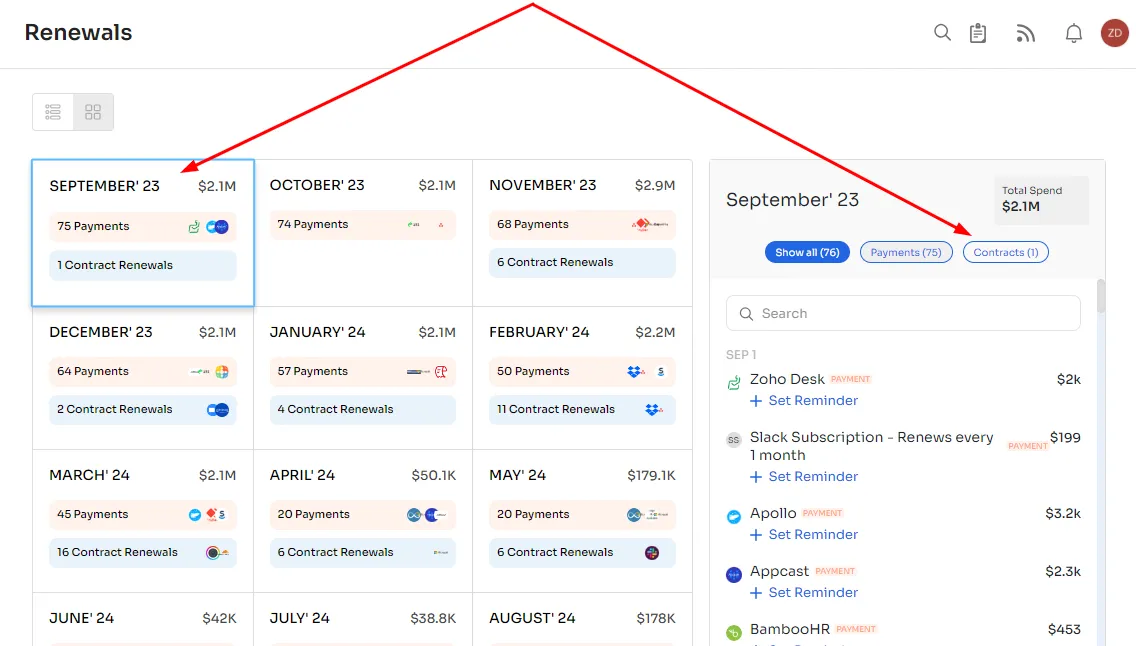This screenshot has width=1136, height=646.
Task: Focus the renewals Search field
Action: tap(903, 314)
